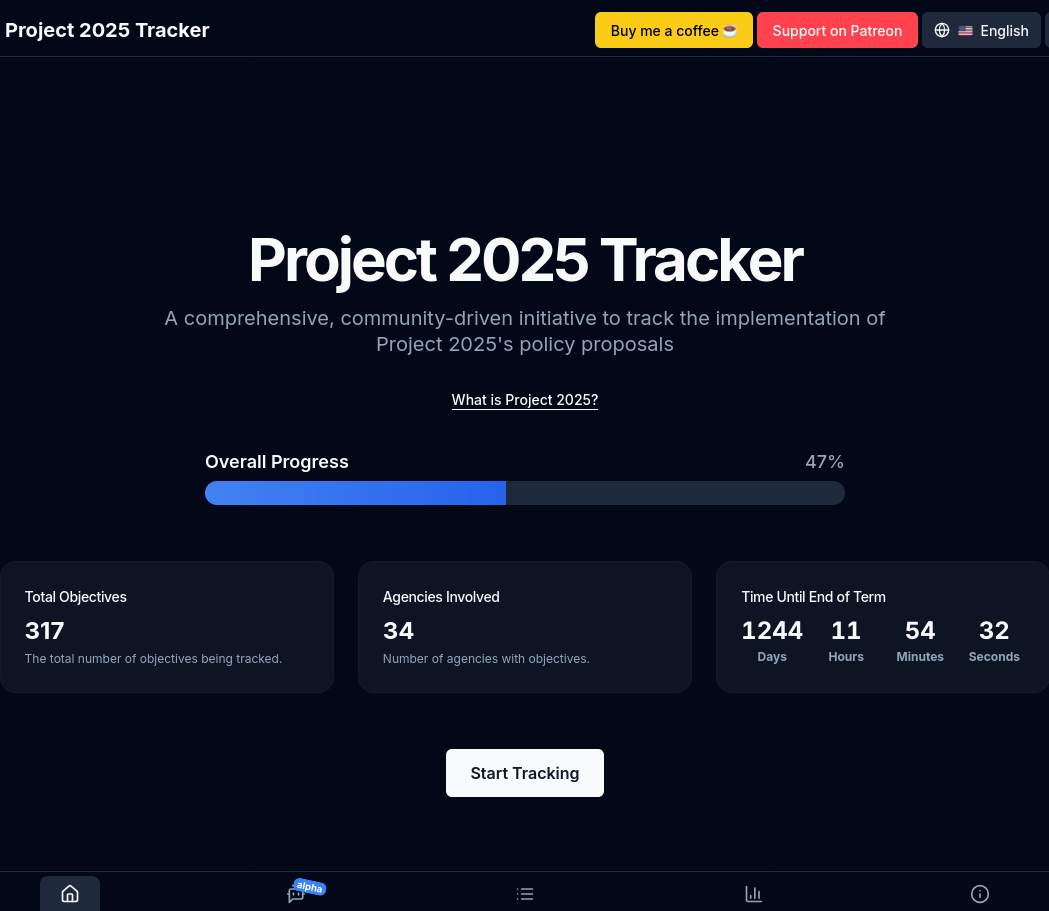Open the What is Project 2025? link

pyautogui.click(x=524, y=400)
